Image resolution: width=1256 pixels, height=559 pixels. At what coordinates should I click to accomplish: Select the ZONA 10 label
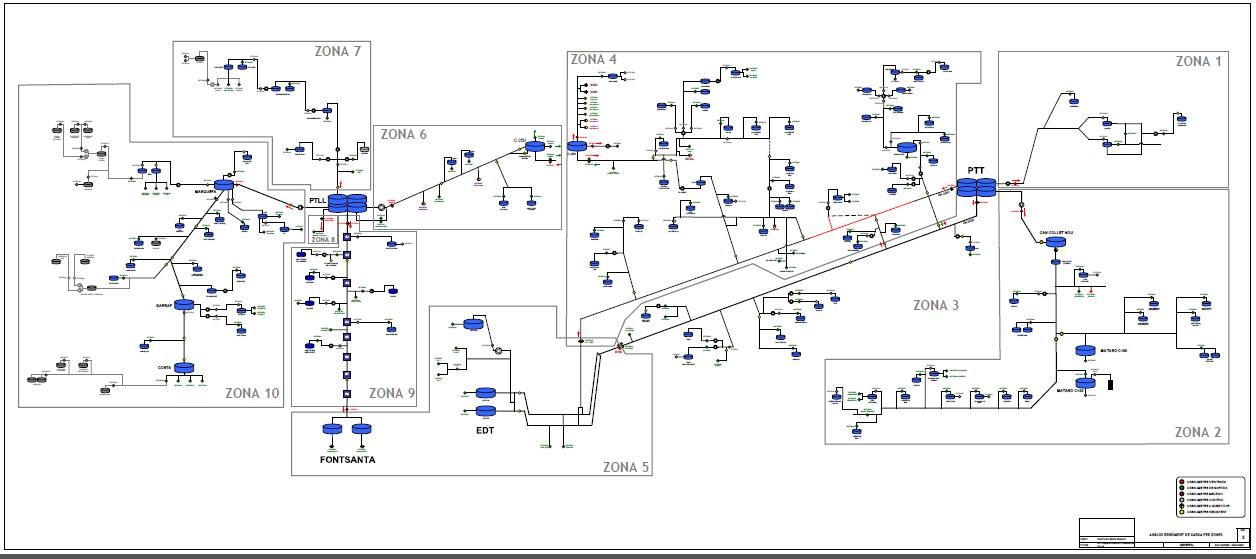(253, 392)
